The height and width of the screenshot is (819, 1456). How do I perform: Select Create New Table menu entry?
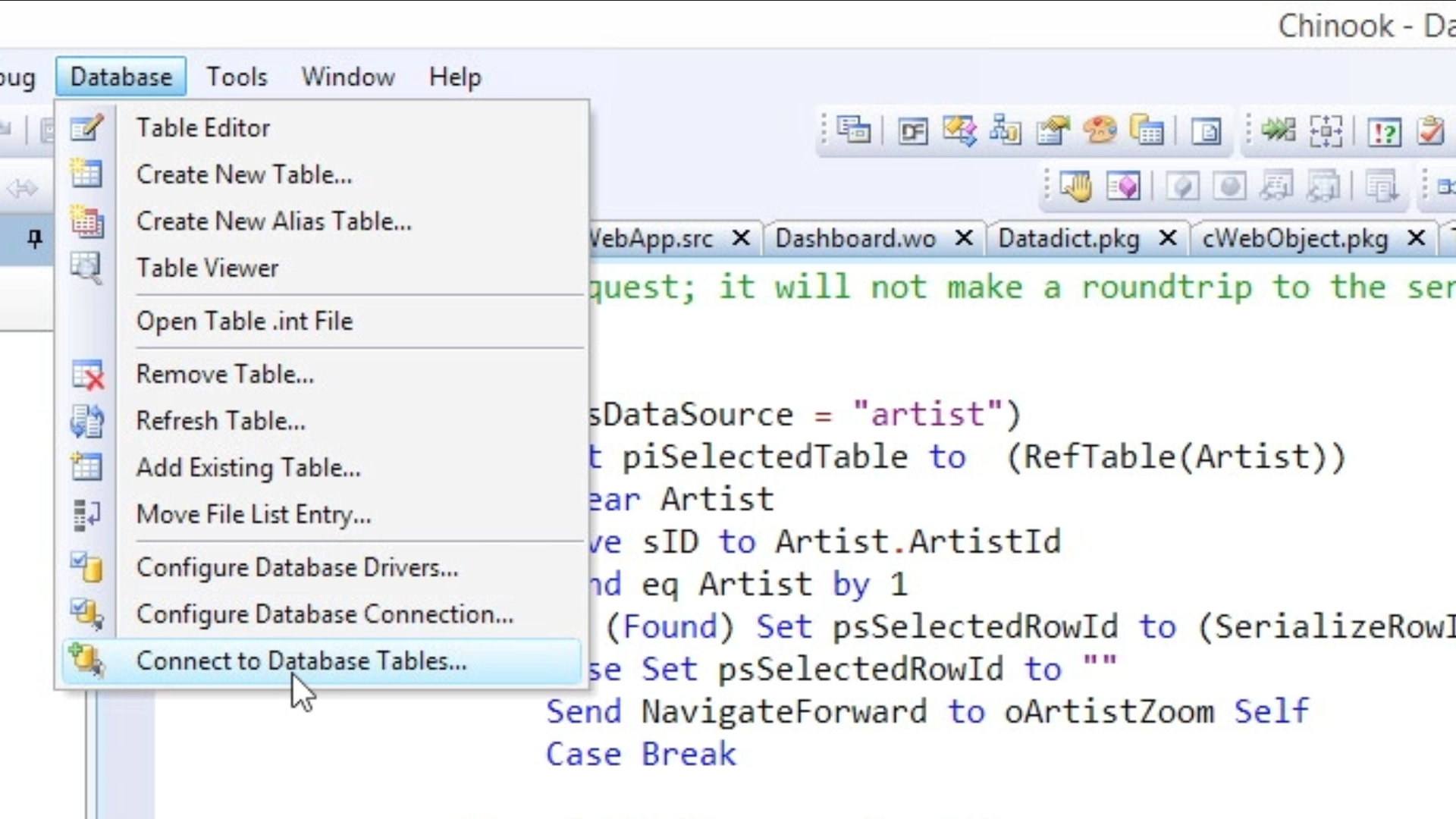pos(243,174)
